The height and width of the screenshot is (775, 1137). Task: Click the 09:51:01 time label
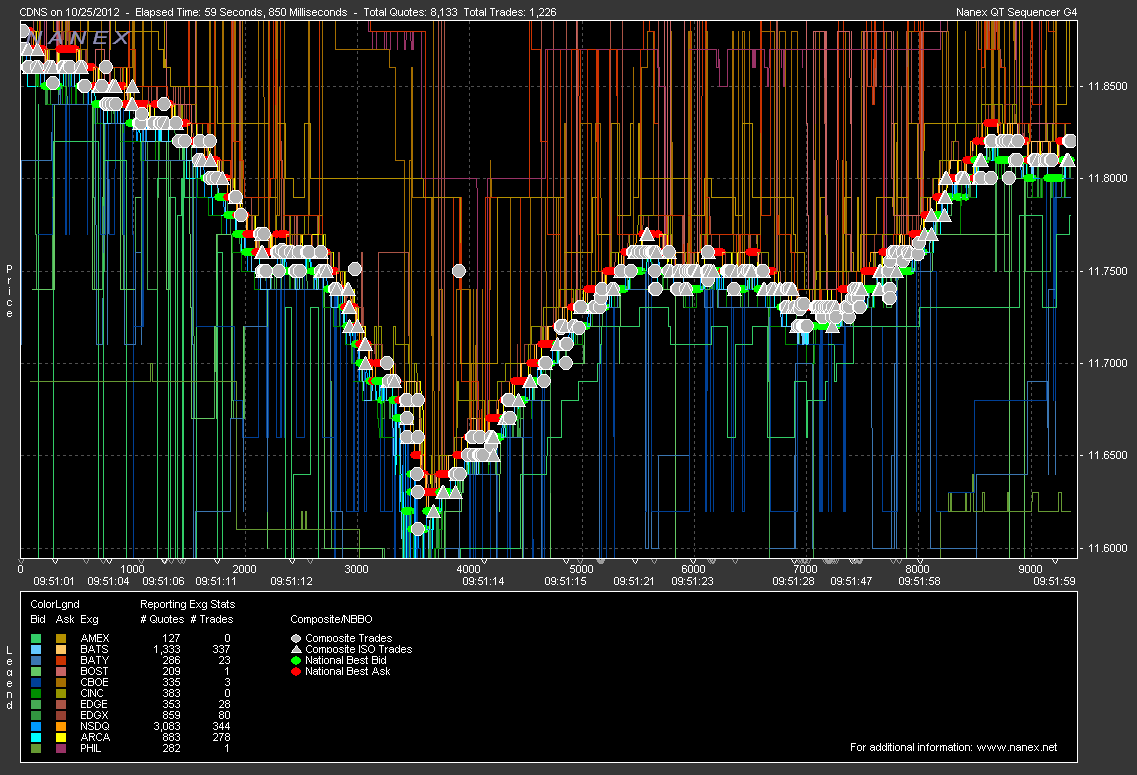tap(54, 581)
